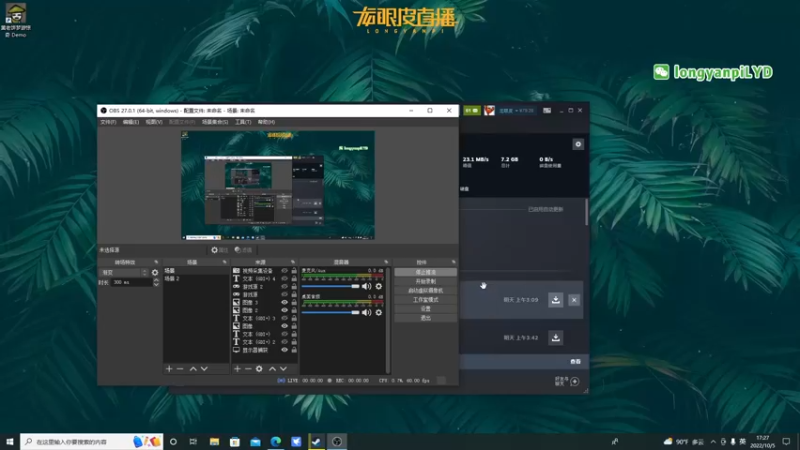The image size is (800, 450).
Task: Toggle the lock on 图像 3 source
Action: (x=294, y=303)
